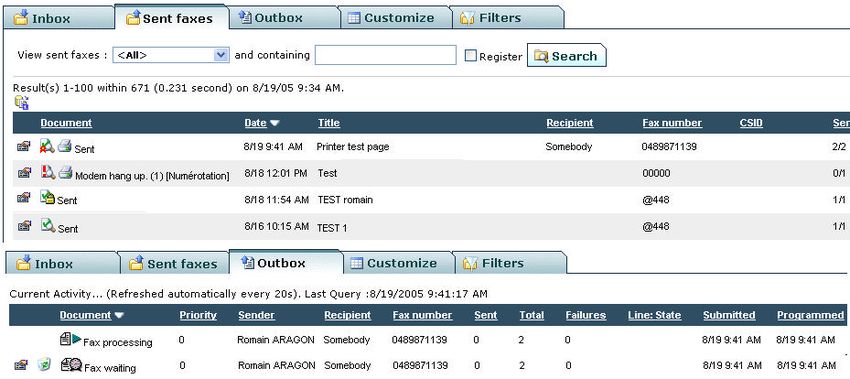This screenshot has width=850, height=379.
Task: View document icon in TEST 1 row
Action: [48, 225]
